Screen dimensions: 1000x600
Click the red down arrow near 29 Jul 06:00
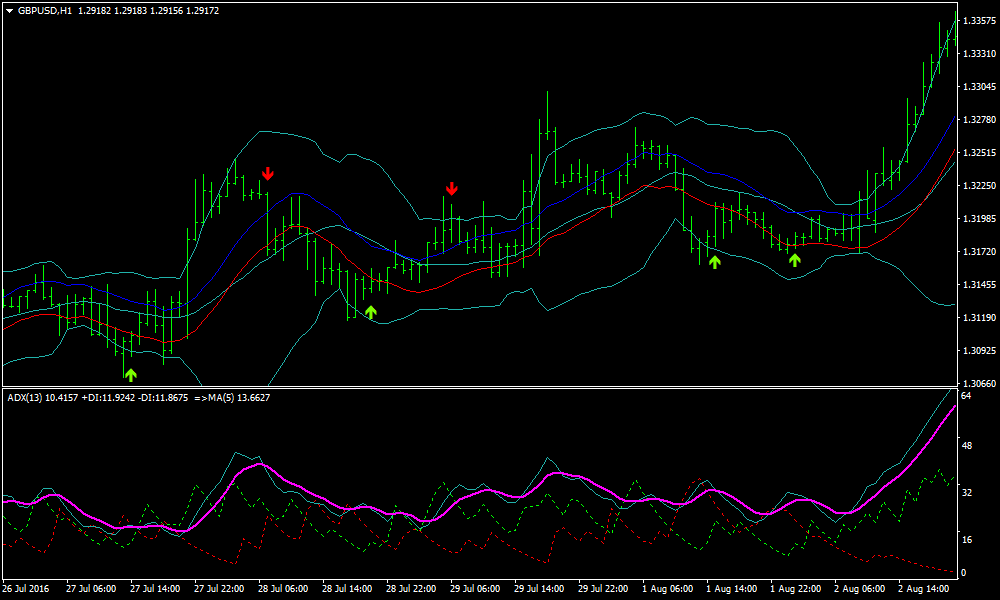[452, 188]
